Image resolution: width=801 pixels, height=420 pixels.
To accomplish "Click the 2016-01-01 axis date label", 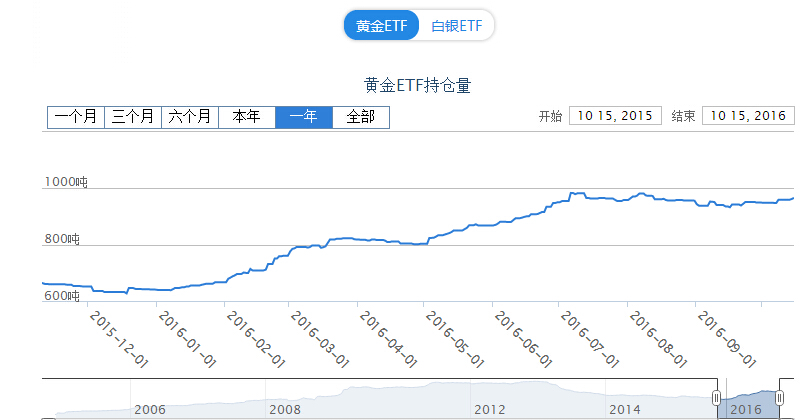I will click(187, 340).
